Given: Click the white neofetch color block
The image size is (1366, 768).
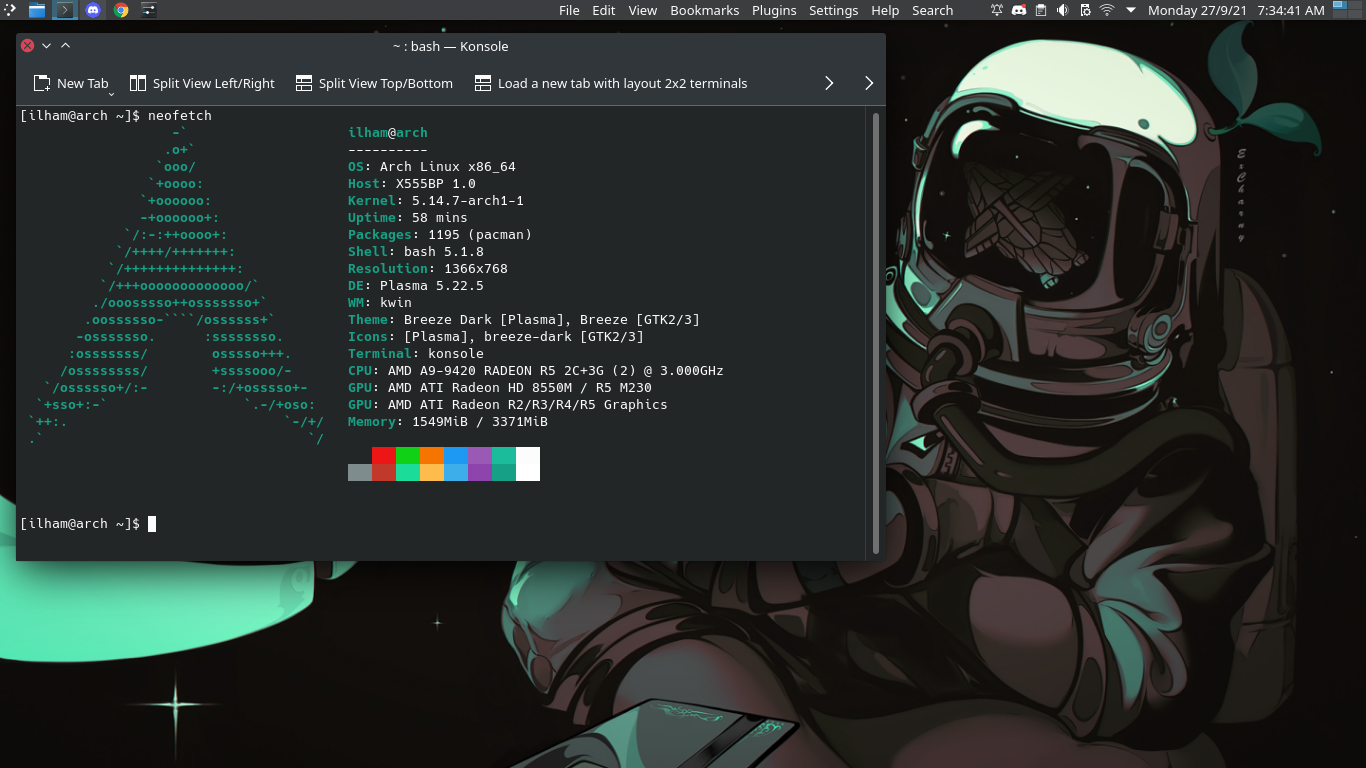Looking at the screenshot, I should click(x=528, y=464).
